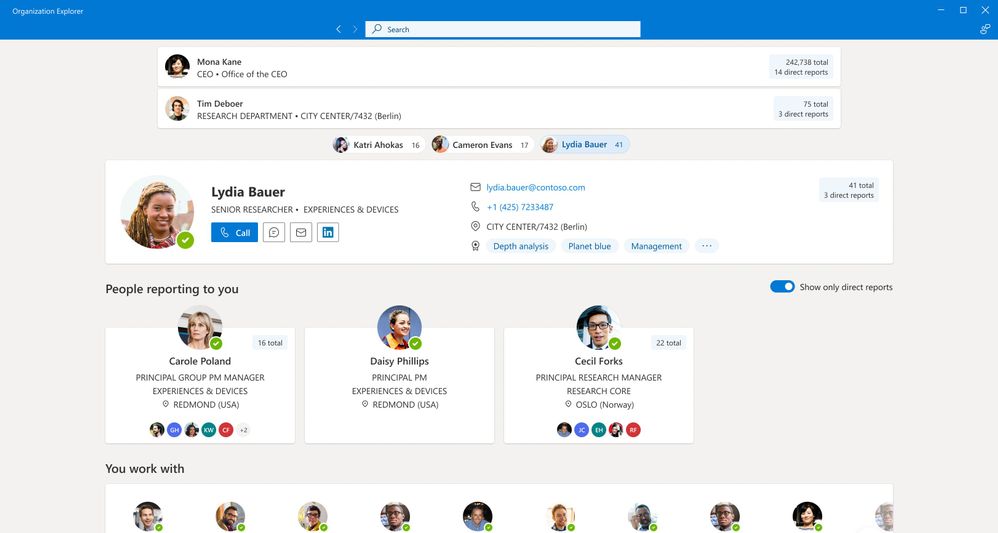Start a chat with Lydia Bauer
998x533 pixels.
274,232
